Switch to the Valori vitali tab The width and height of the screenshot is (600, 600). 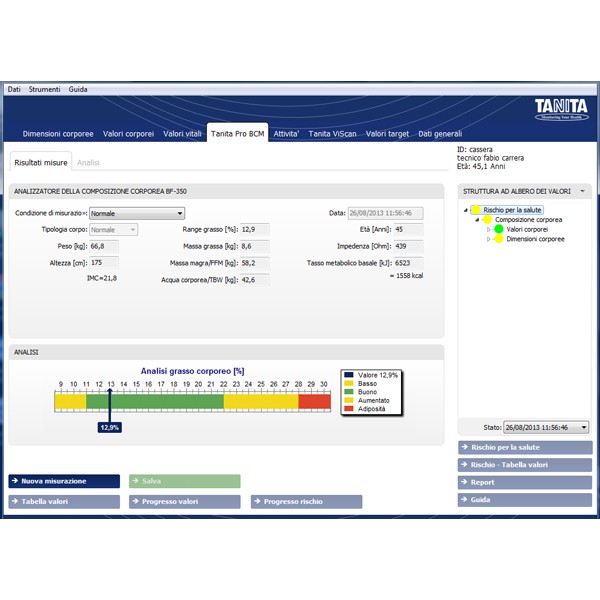pyautogui.click(x=182, y=133)
